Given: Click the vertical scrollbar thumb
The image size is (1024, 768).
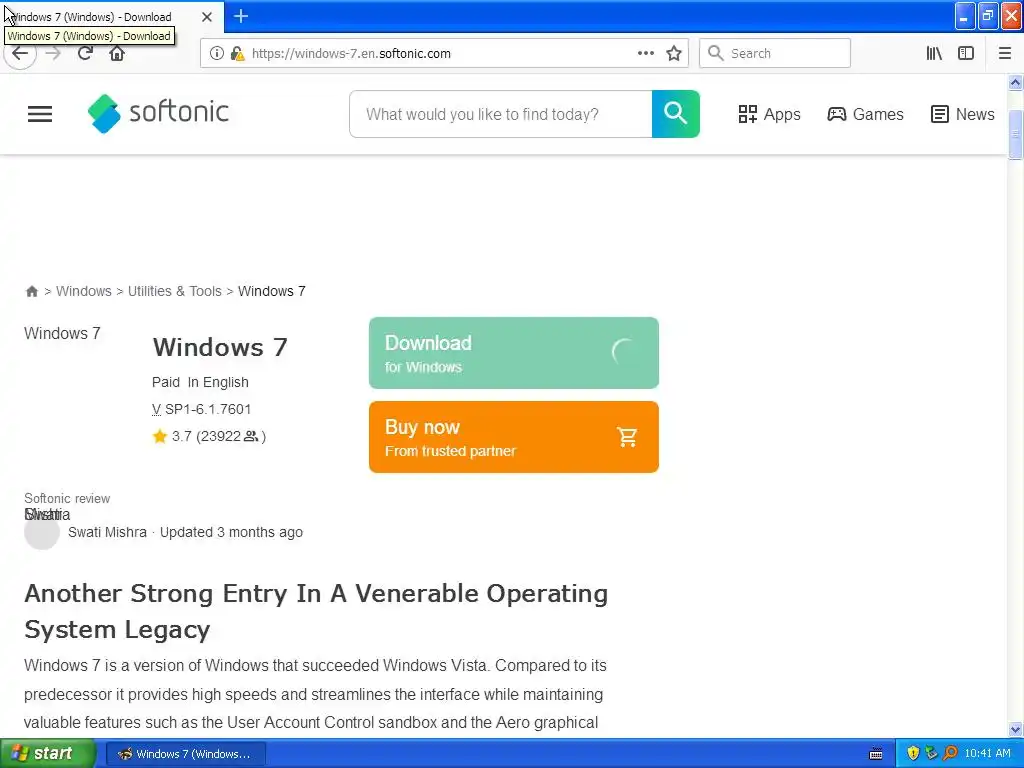Looking at the screenshot, I should coord(1015,135).
